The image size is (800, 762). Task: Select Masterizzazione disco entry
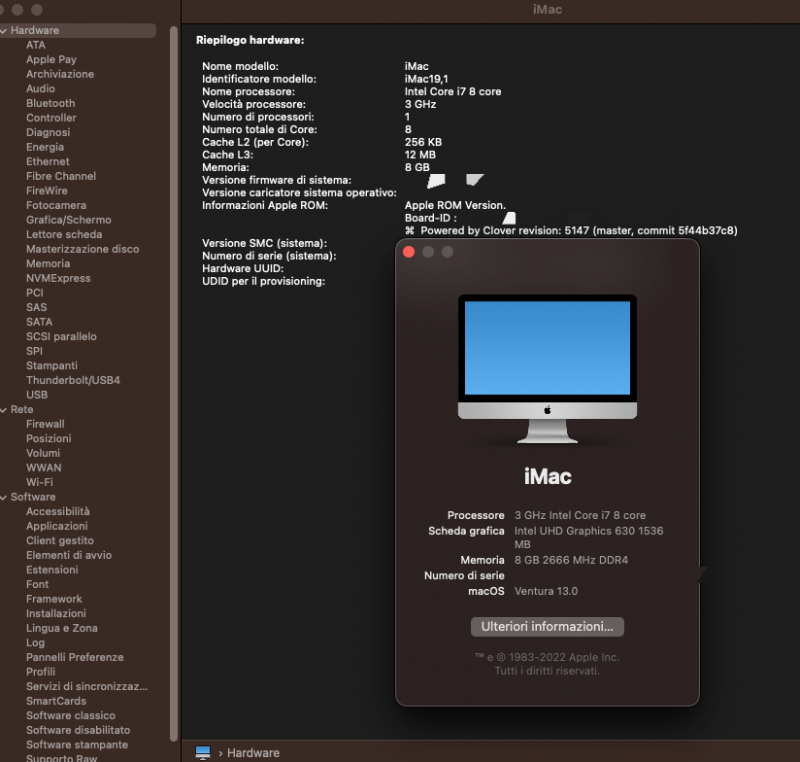pyautogui.click(x=82, y=249)
